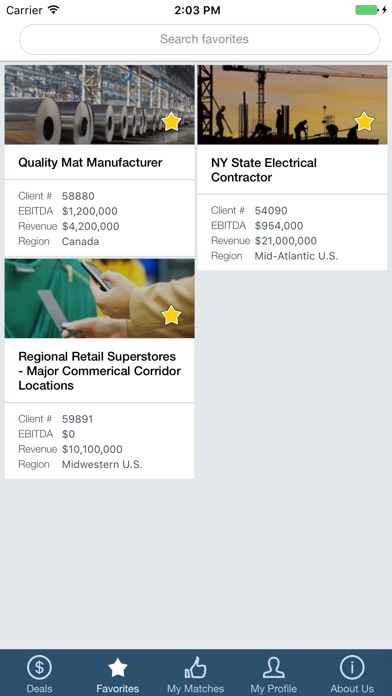Open NY State Electrical Contractor title

[264, 170]
